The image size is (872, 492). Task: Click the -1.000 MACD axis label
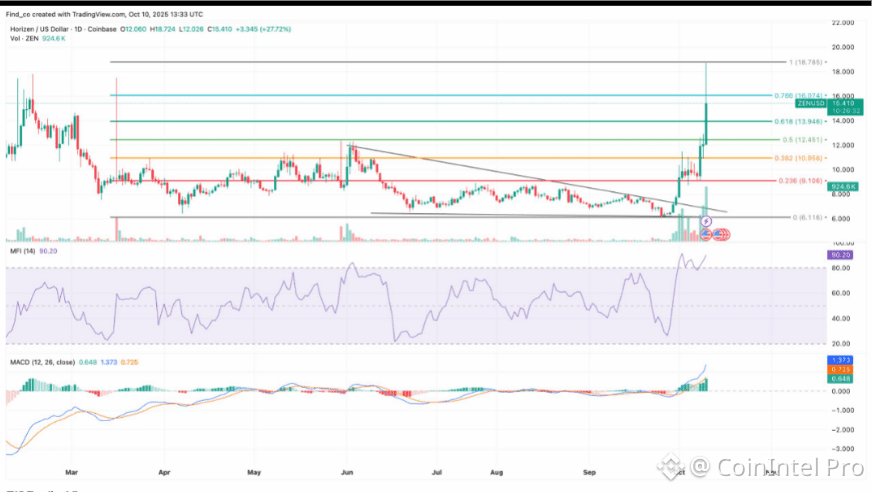click(x=843, y=410)
